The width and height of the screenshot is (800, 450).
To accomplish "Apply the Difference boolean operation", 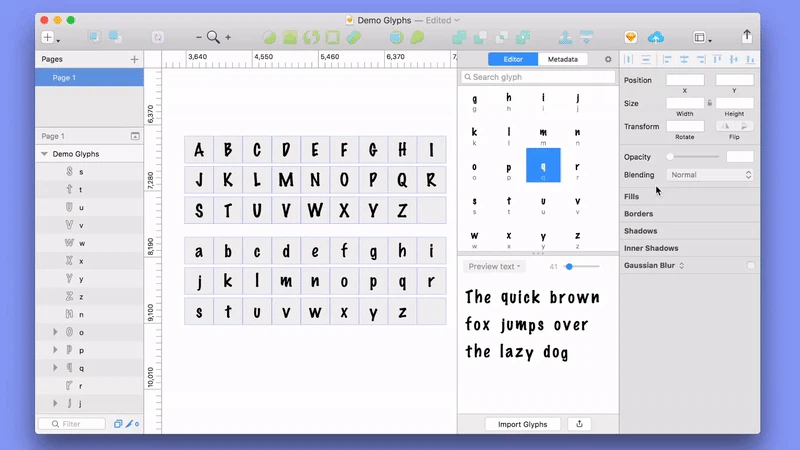I will click(523, 37).
